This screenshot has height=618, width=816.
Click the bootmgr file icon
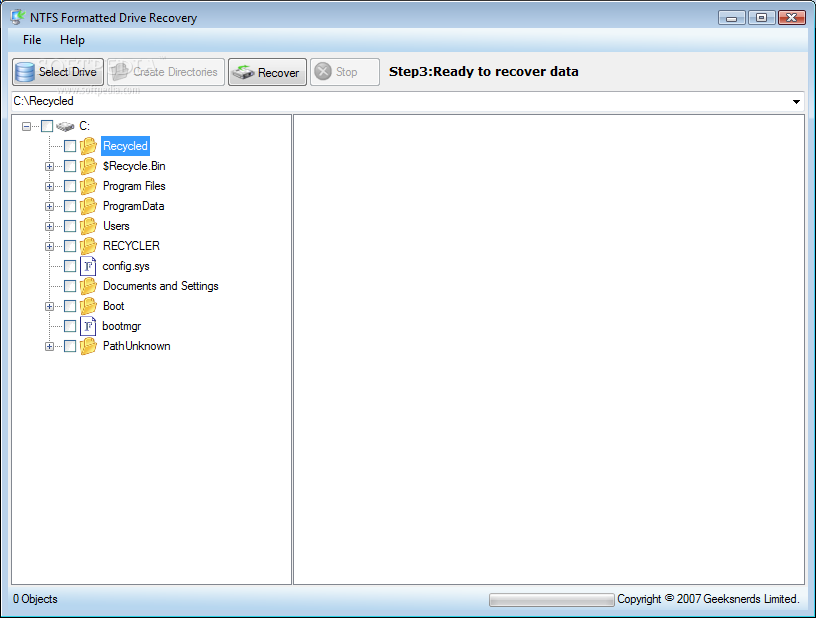coord(88,326)
